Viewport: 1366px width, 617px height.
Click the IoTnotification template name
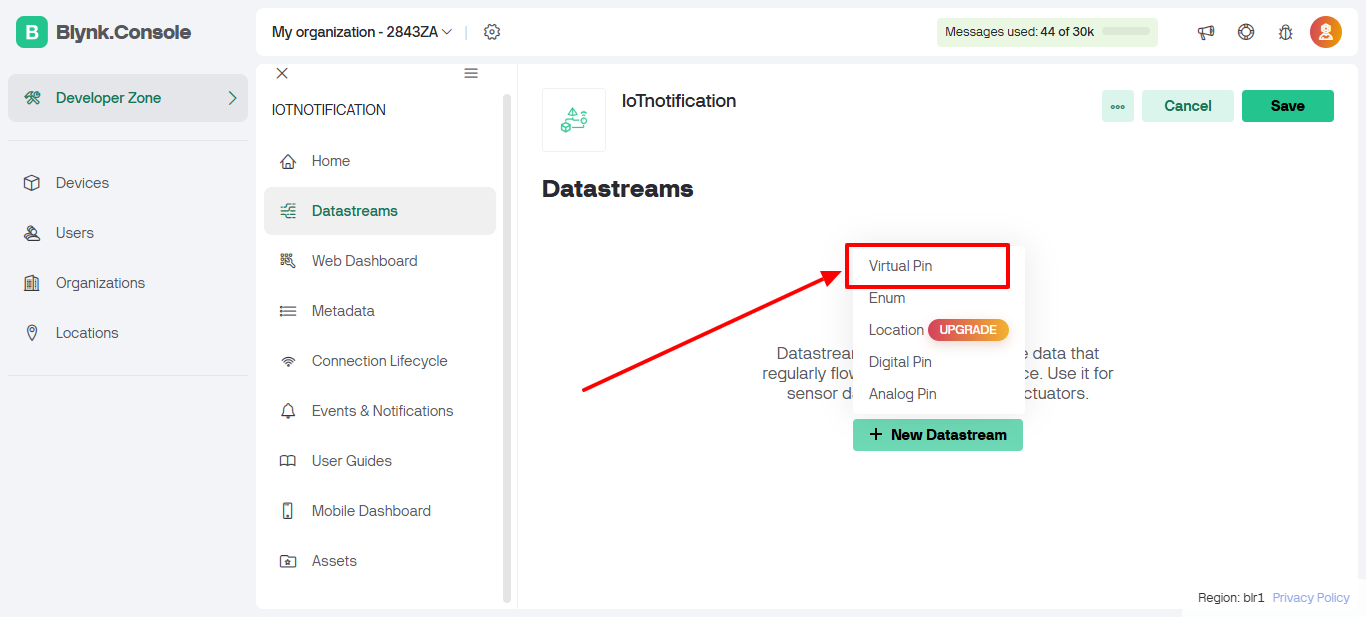679,101
